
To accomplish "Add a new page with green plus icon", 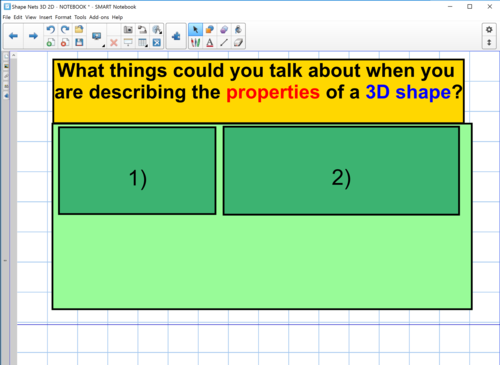I will click(51, 42).
